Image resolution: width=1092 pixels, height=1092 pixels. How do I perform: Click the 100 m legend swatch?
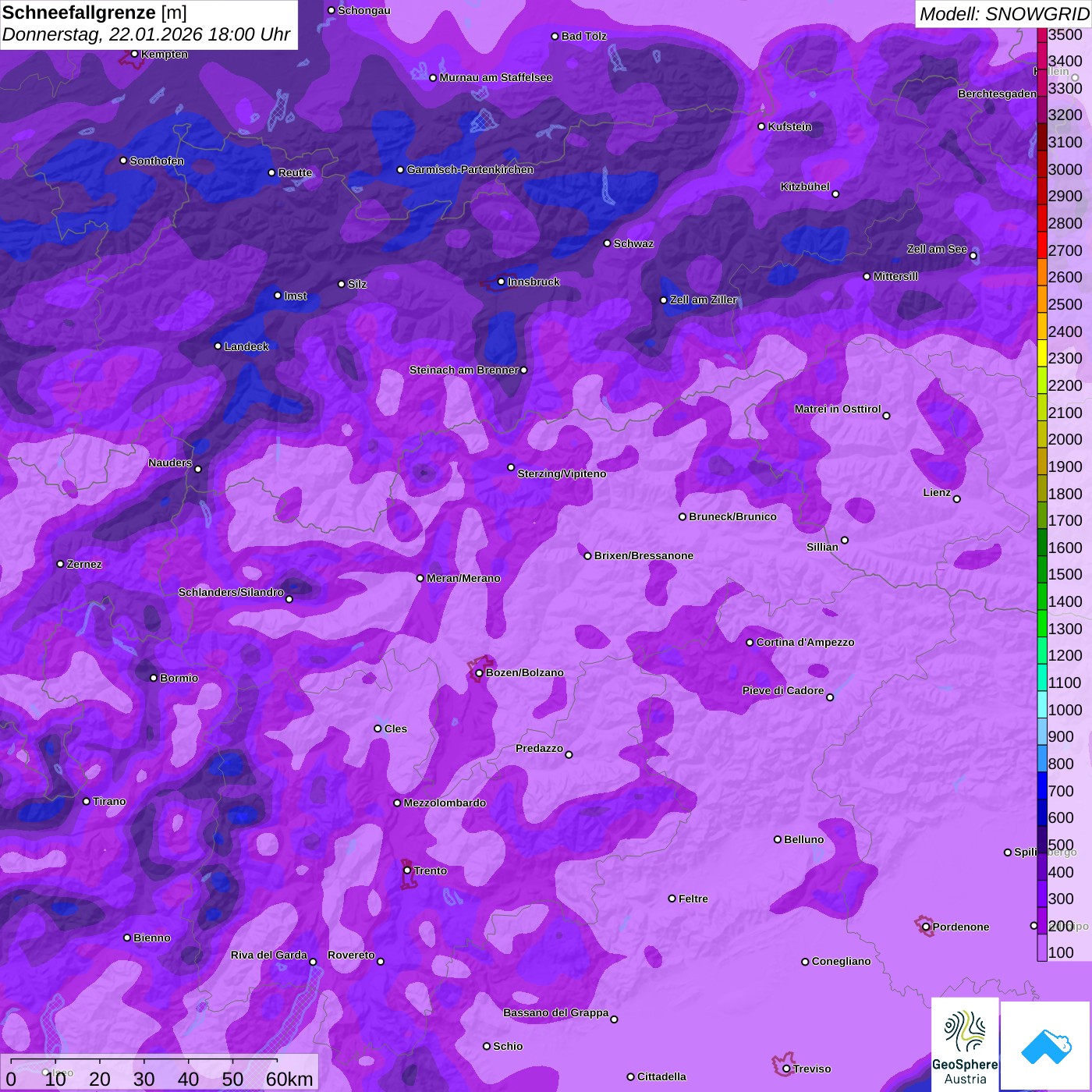pos(1041,947)
